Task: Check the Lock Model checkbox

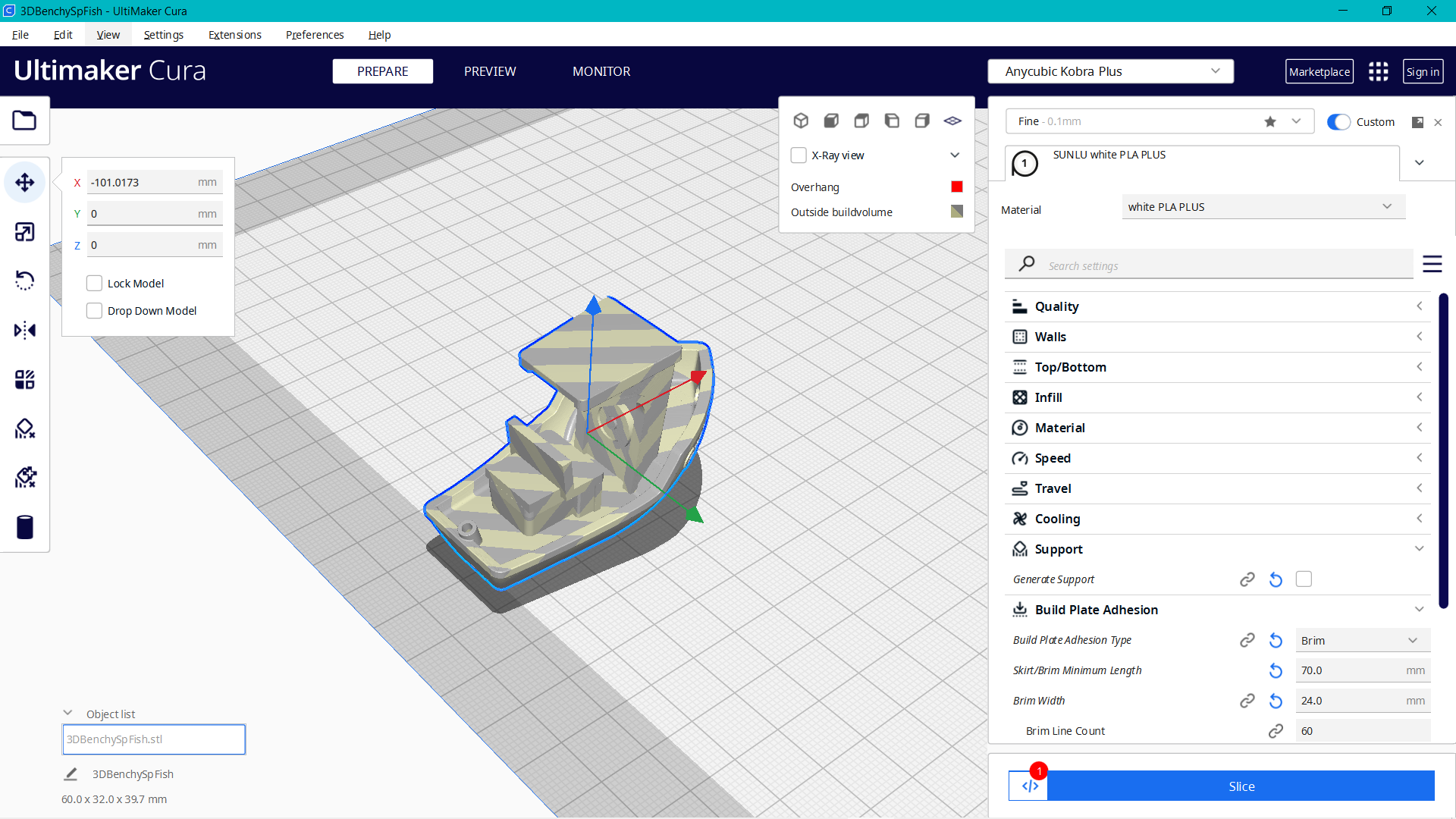Action: 94,283
